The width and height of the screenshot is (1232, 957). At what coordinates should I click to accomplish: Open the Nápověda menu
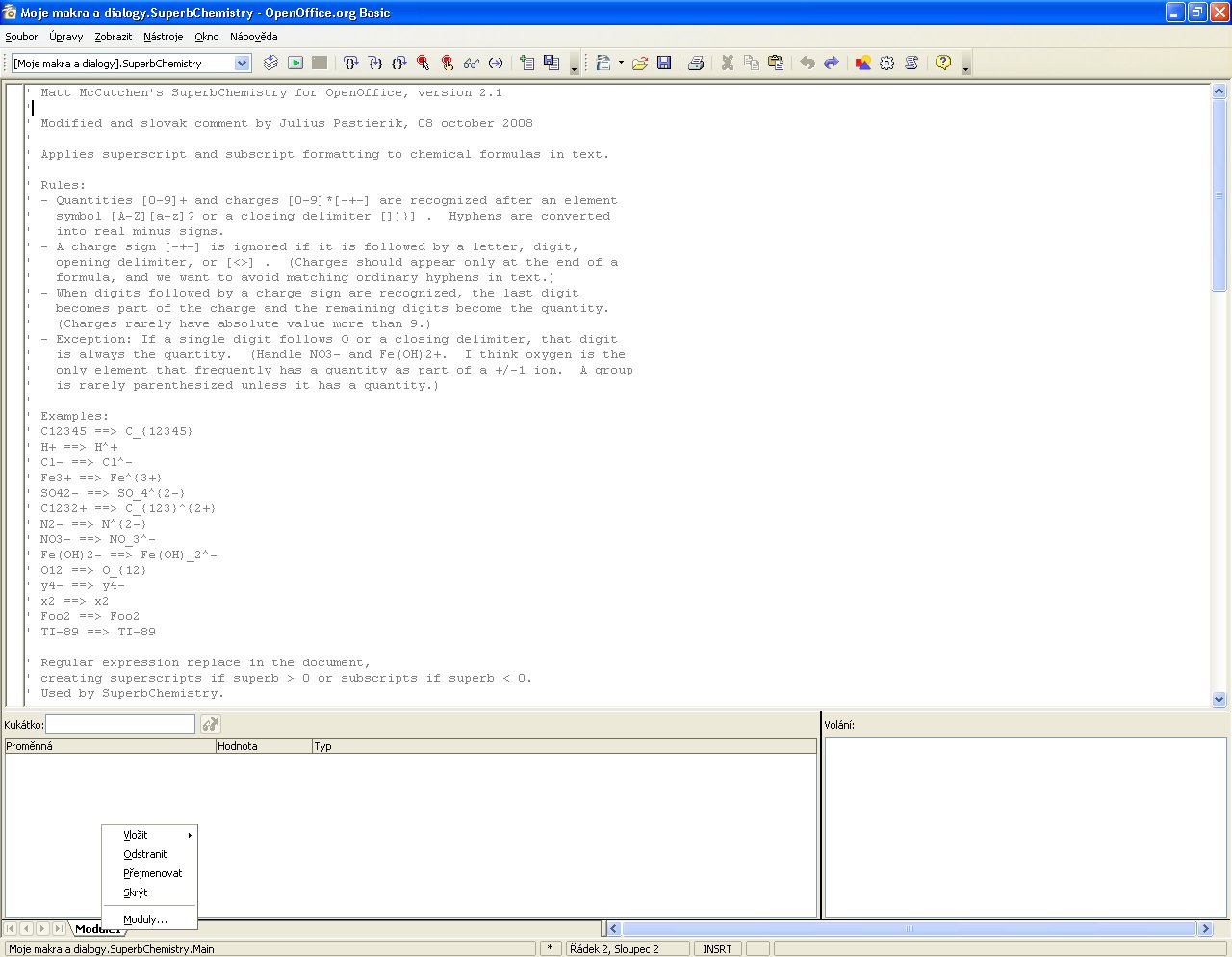[253, 37]
